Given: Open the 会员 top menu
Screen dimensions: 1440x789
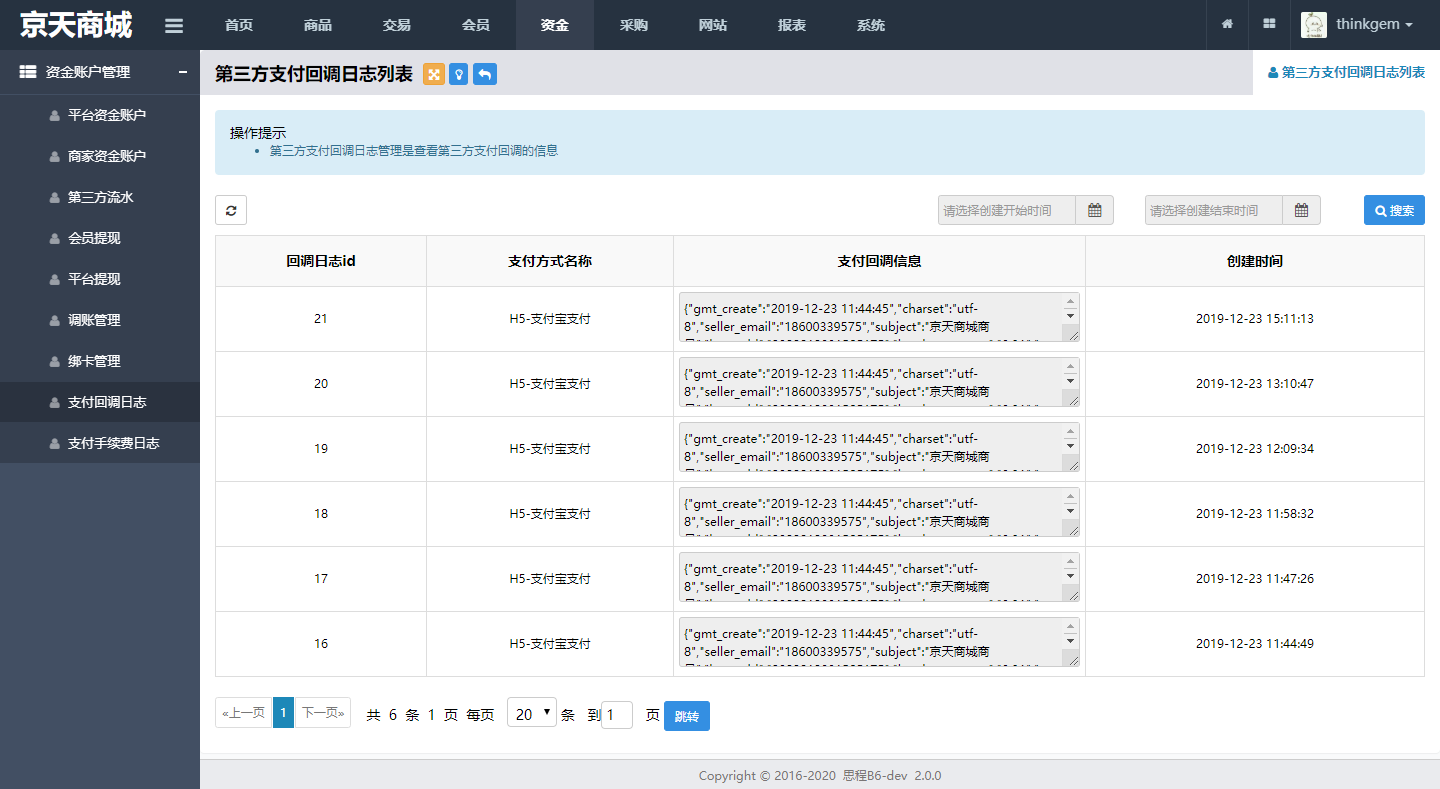Looking at the screenshot, I should point(476,25).
